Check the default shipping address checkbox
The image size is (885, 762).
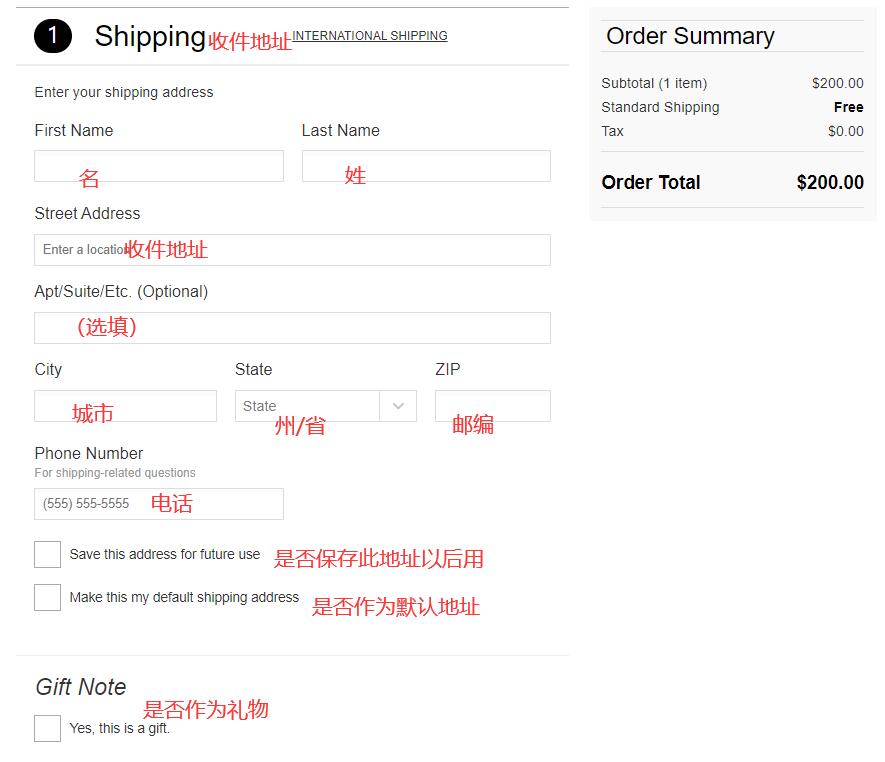coord(47,597)
